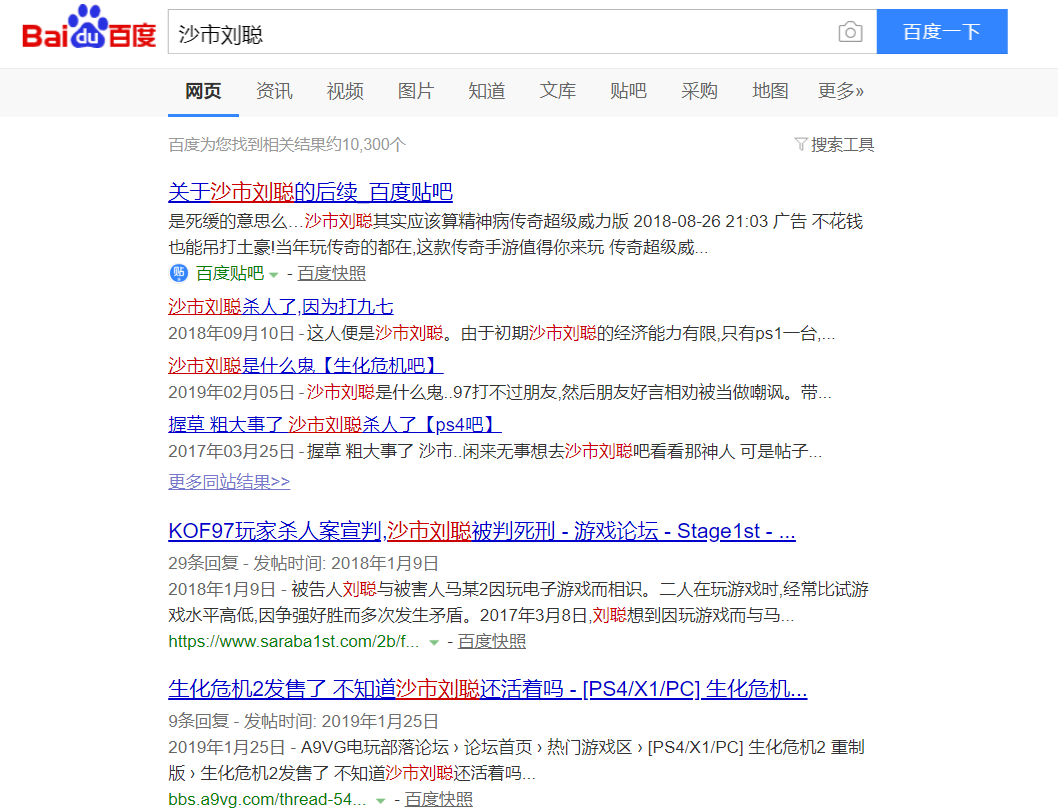This screenshot has width=1058, height=808.
Task: Expand dropdown arrow next to 百度贴吧
Action: point(273,275)
